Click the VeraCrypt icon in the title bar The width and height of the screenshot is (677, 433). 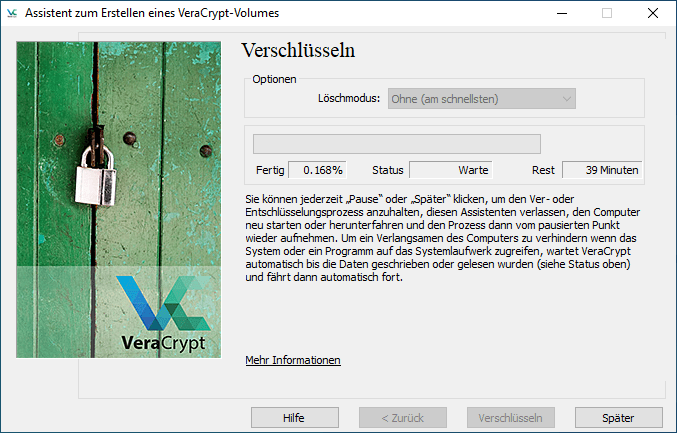[12, 13]
